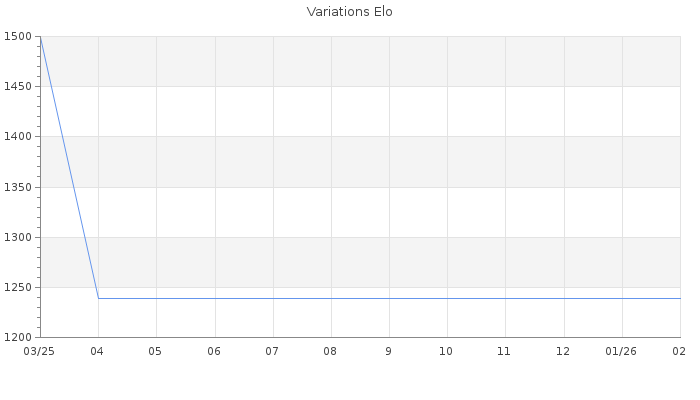Click the 1450 y-axis label
Screen dimensions: 700x400
pos(17,87)
